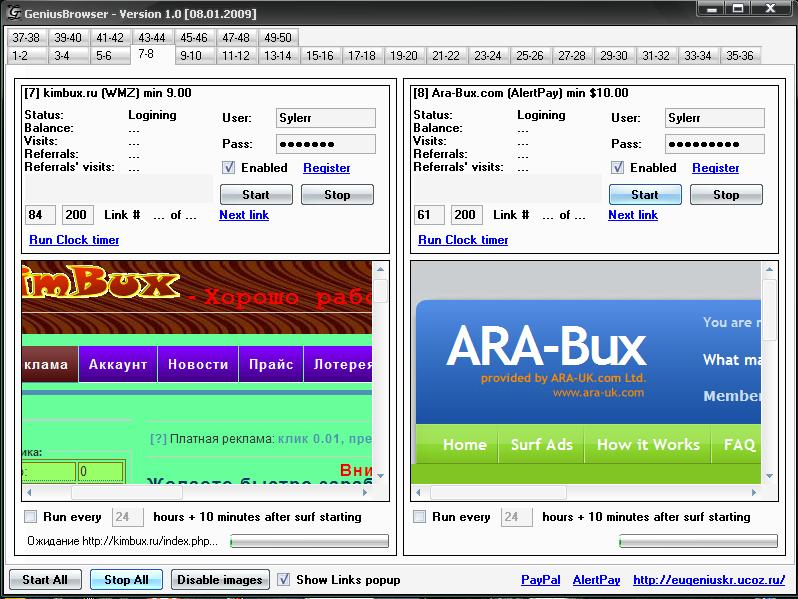The width and height of the screenshot is (798, 599).
Task: Click the Ara-Bux field showing 61
Action: point(429,215)
